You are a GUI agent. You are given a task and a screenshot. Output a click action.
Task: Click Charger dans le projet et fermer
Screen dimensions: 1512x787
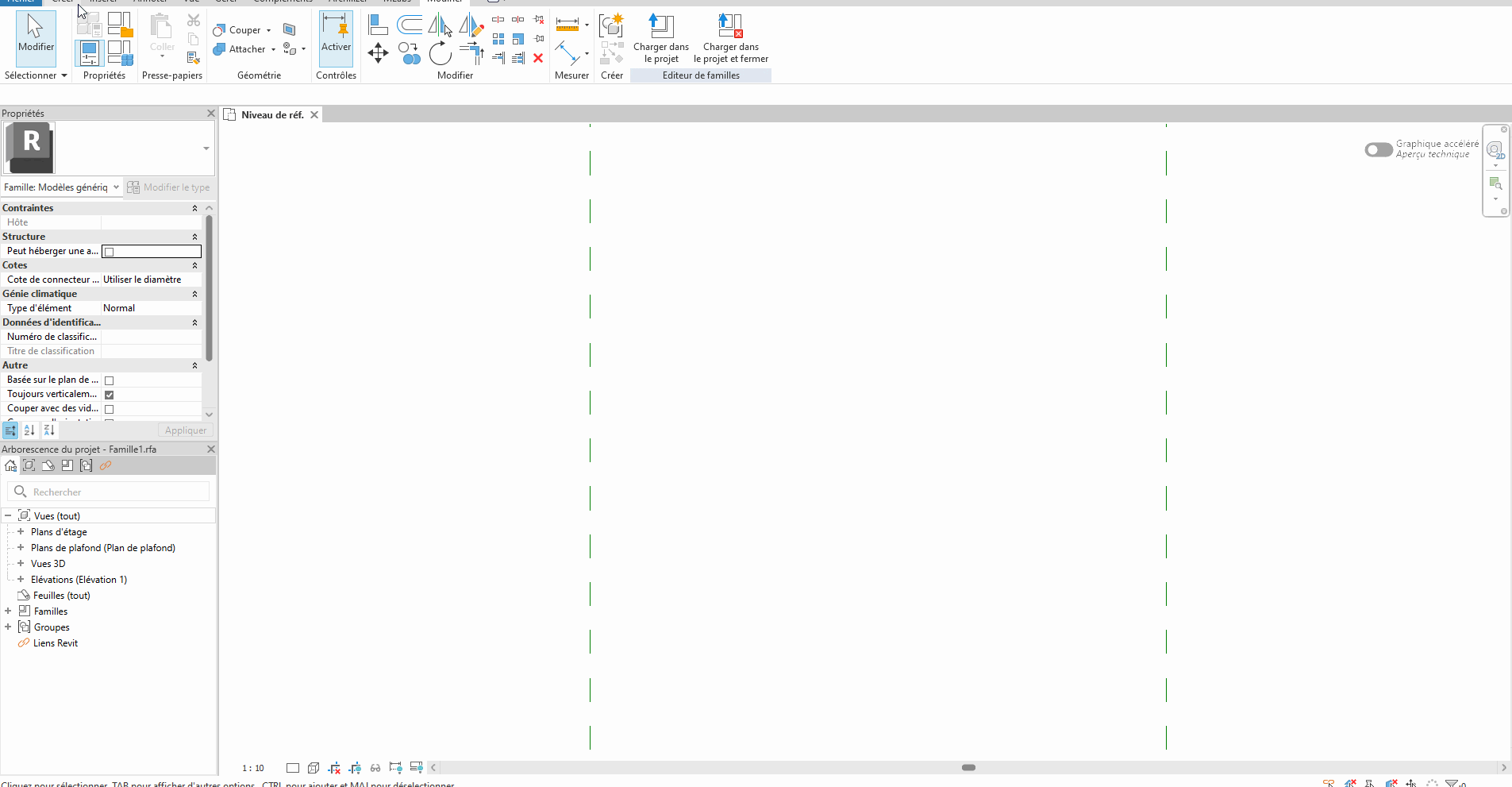click(730, 38)
